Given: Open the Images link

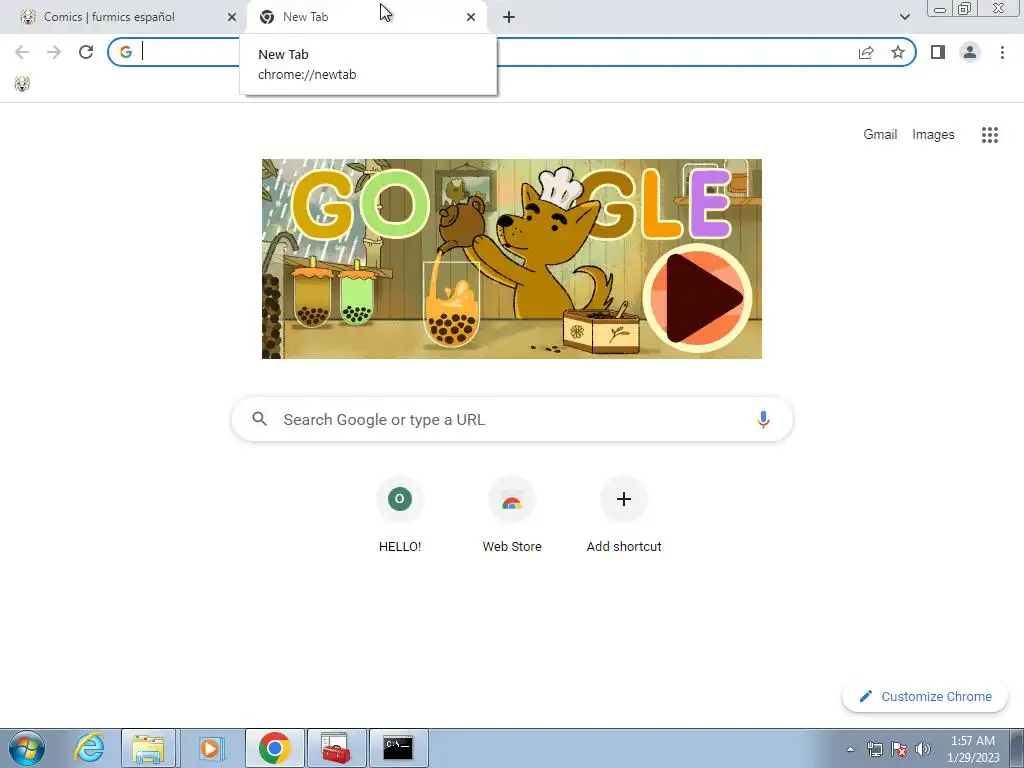Looking at the screenshot, I should (933, 135).
